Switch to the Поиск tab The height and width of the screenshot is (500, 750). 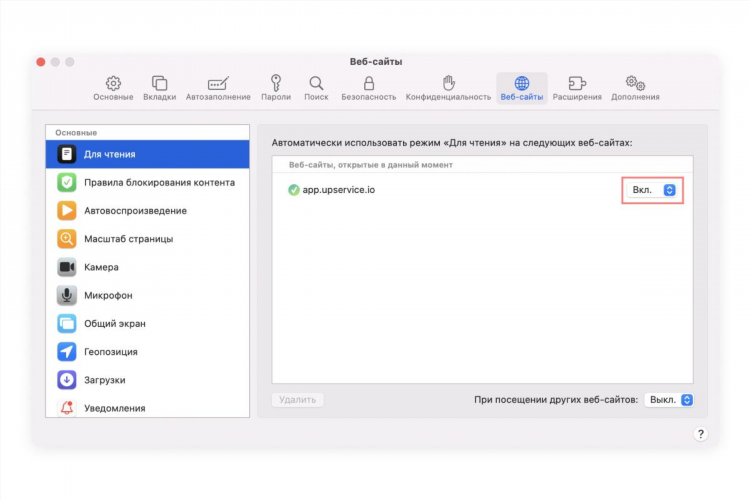tap(316, 88)
